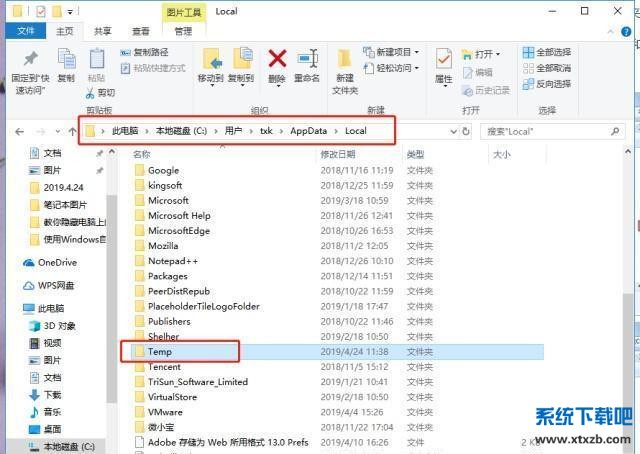Select the Temp folder in file list
This screenshot has width=640, height=454.
(x=160, y=352)
